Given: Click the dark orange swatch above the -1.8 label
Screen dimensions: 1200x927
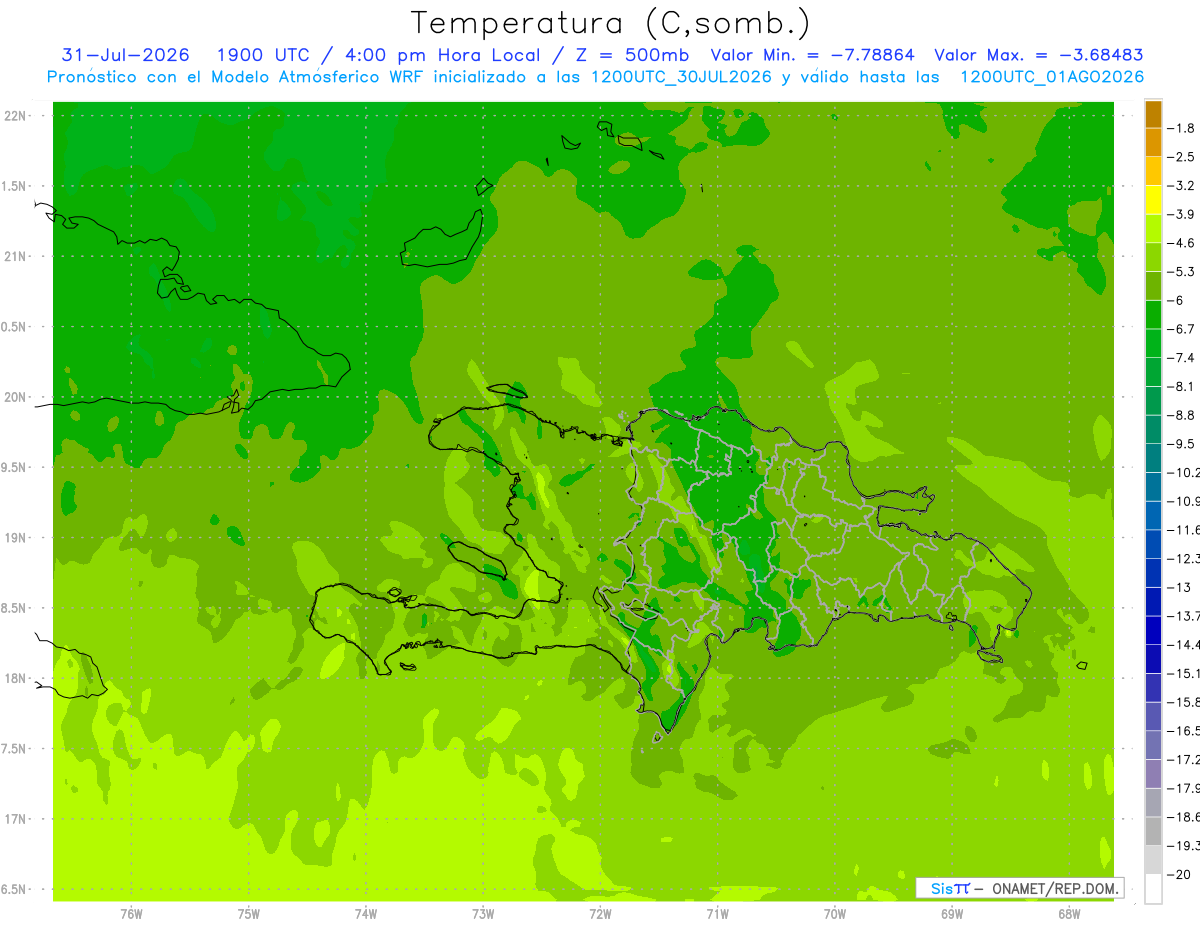Looking at the screenshot, I should (x=1153, y=114).
